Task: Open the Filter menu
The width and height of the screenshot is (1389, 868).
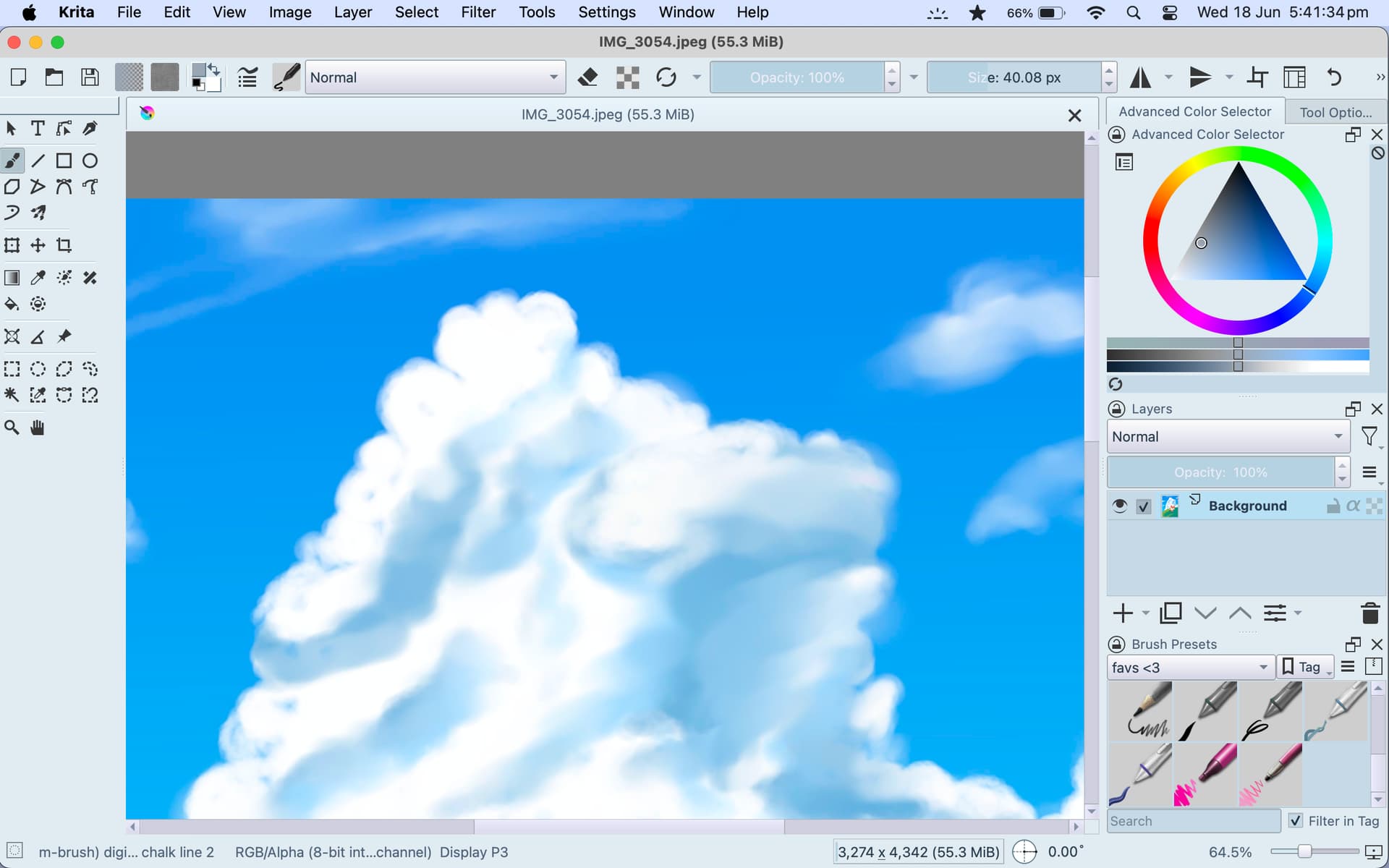Action: (478, 12)
